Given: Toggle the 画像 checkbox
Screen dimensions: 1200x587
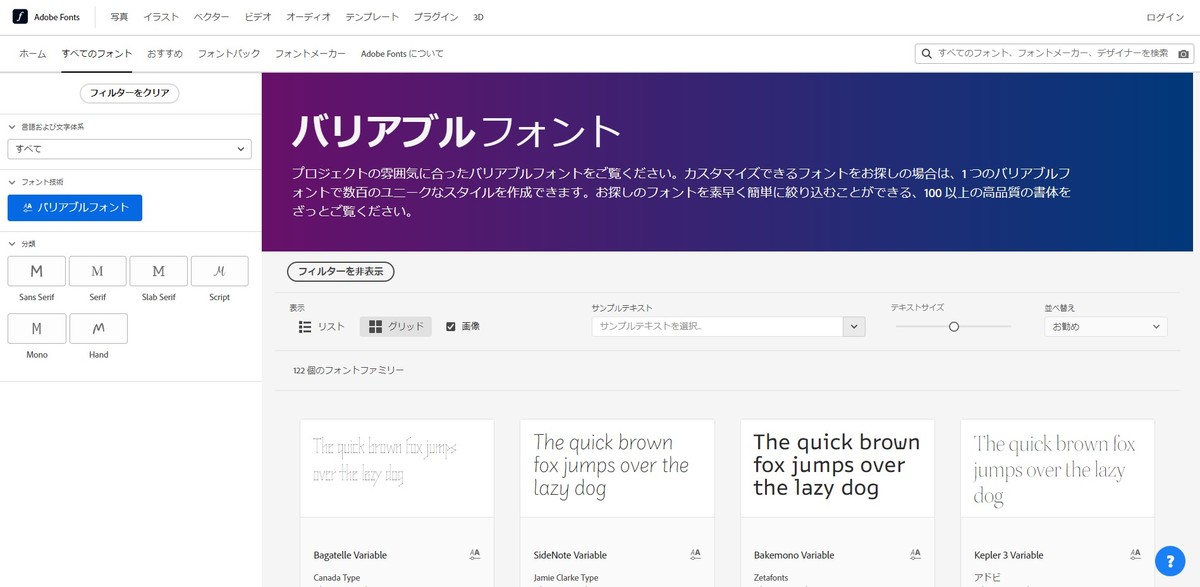Looking at the screenshot, I should tap(451, 326).
